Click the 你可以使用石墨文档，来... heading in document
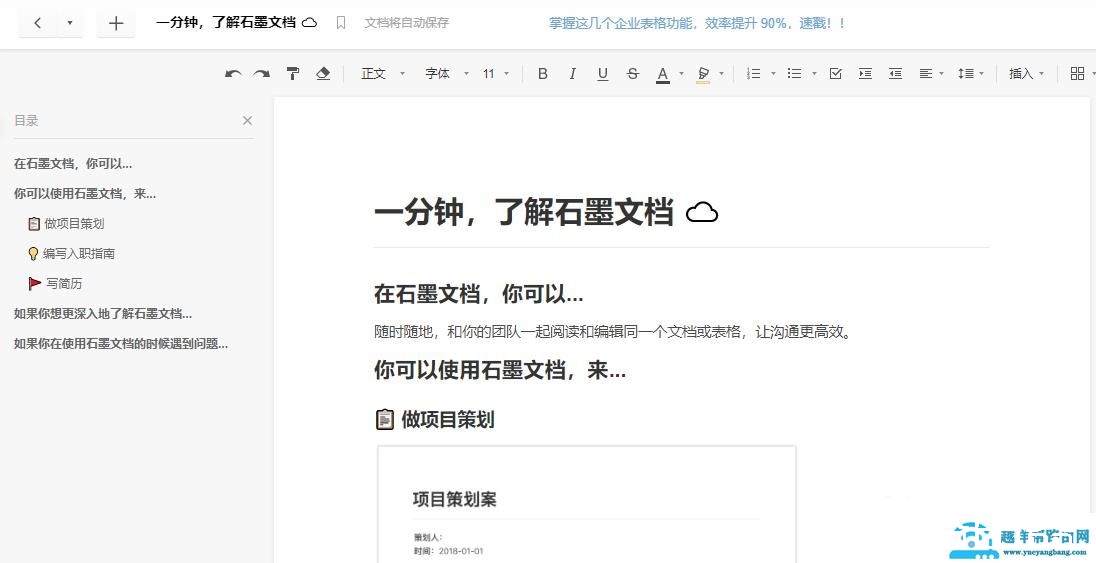This screenshot has height=563, width=1096. [x=500, y=370]
